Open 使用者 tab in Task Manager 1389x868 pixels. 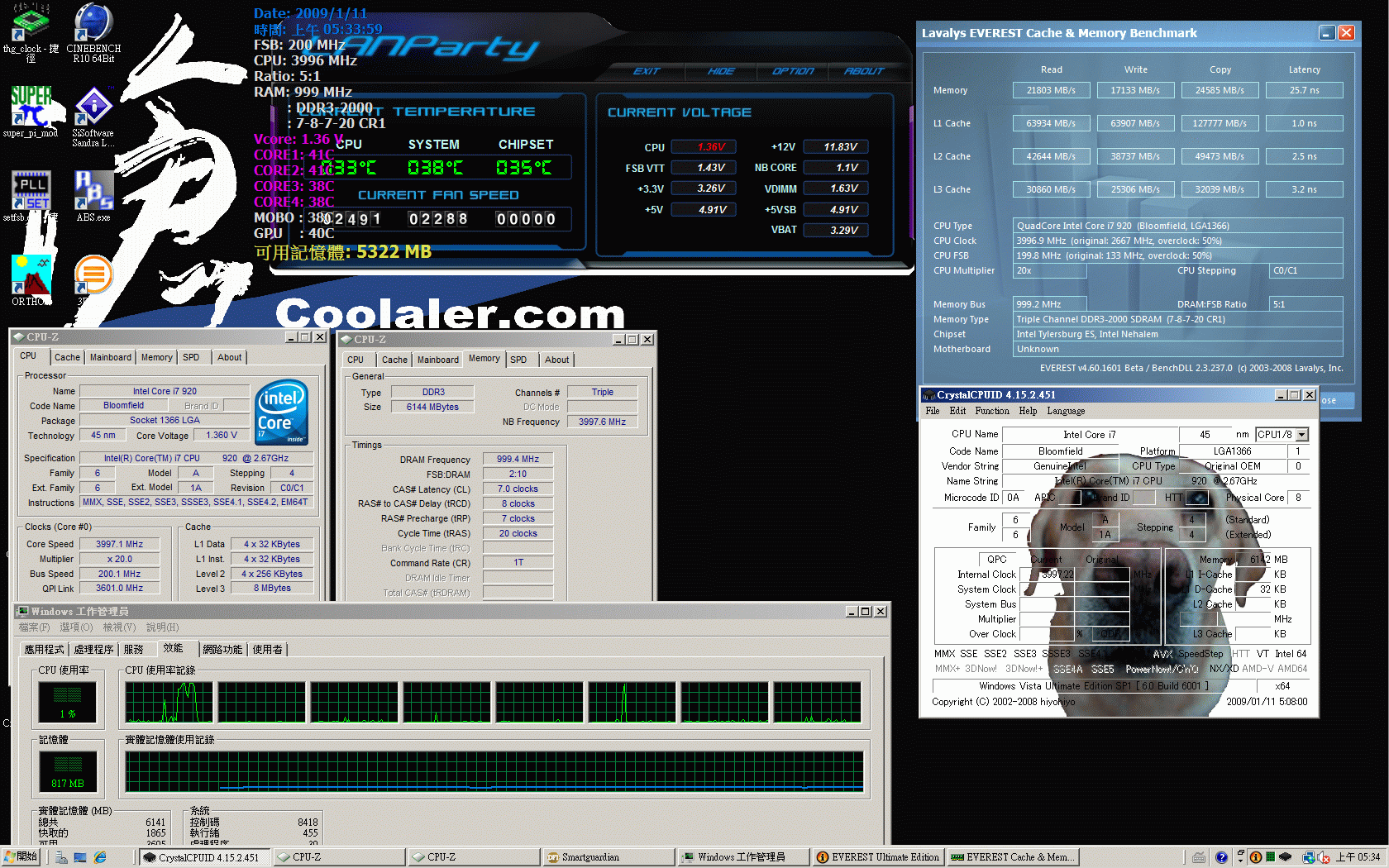tap(267, 650)
